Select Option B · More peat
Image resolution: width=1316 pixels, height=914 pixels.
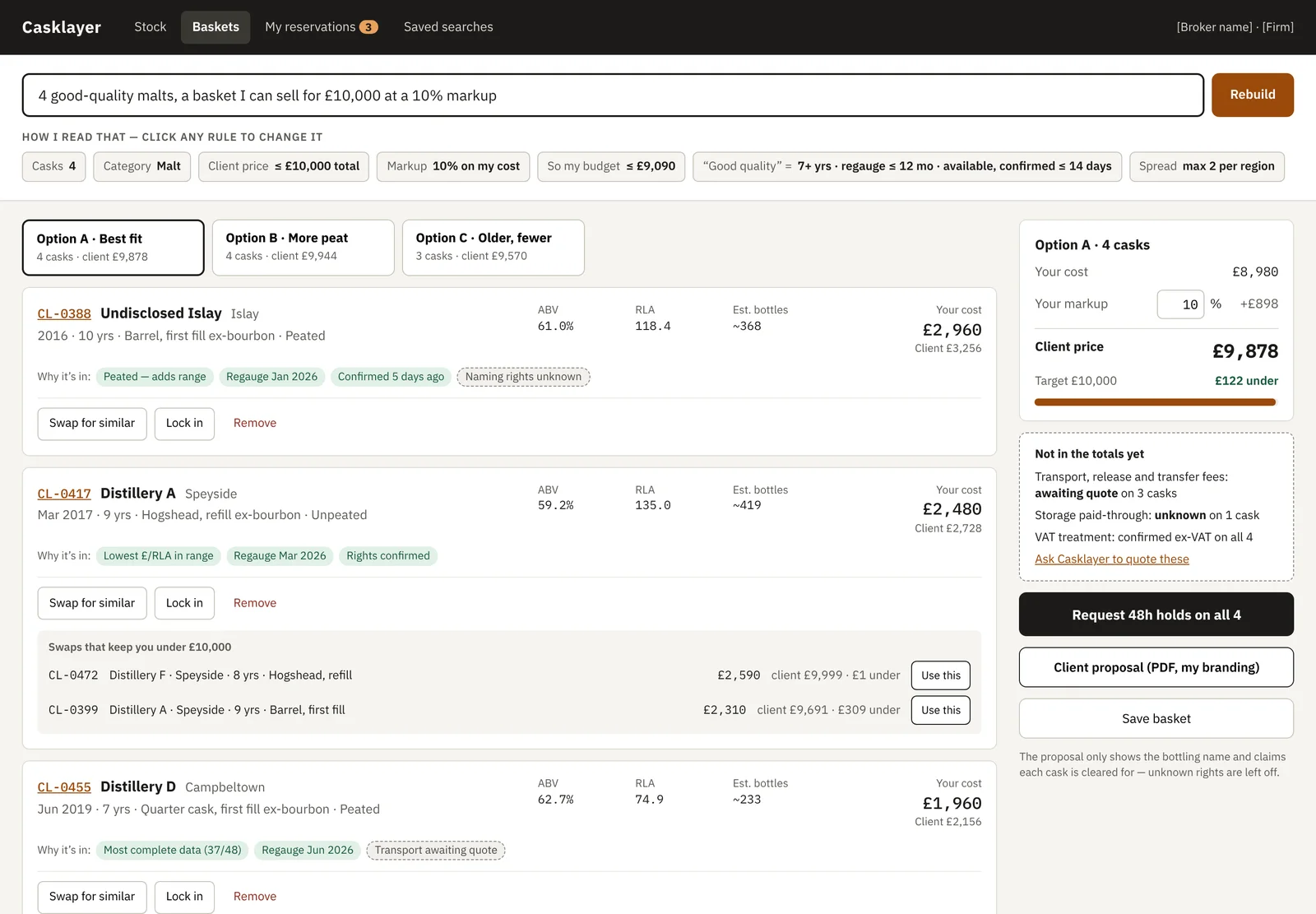(x=304, y=248)
